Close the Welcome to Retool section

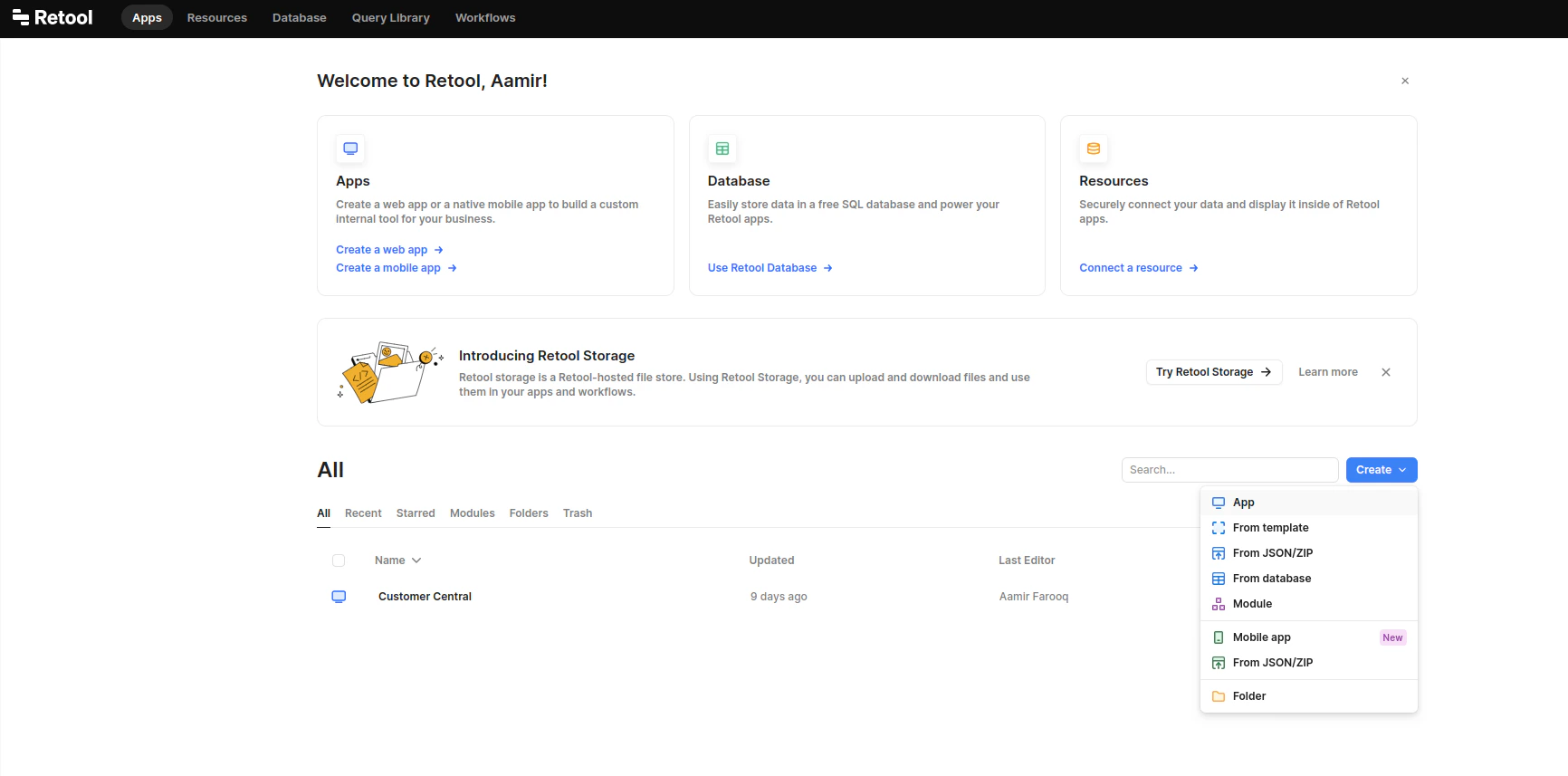[x=1405, y=81]
